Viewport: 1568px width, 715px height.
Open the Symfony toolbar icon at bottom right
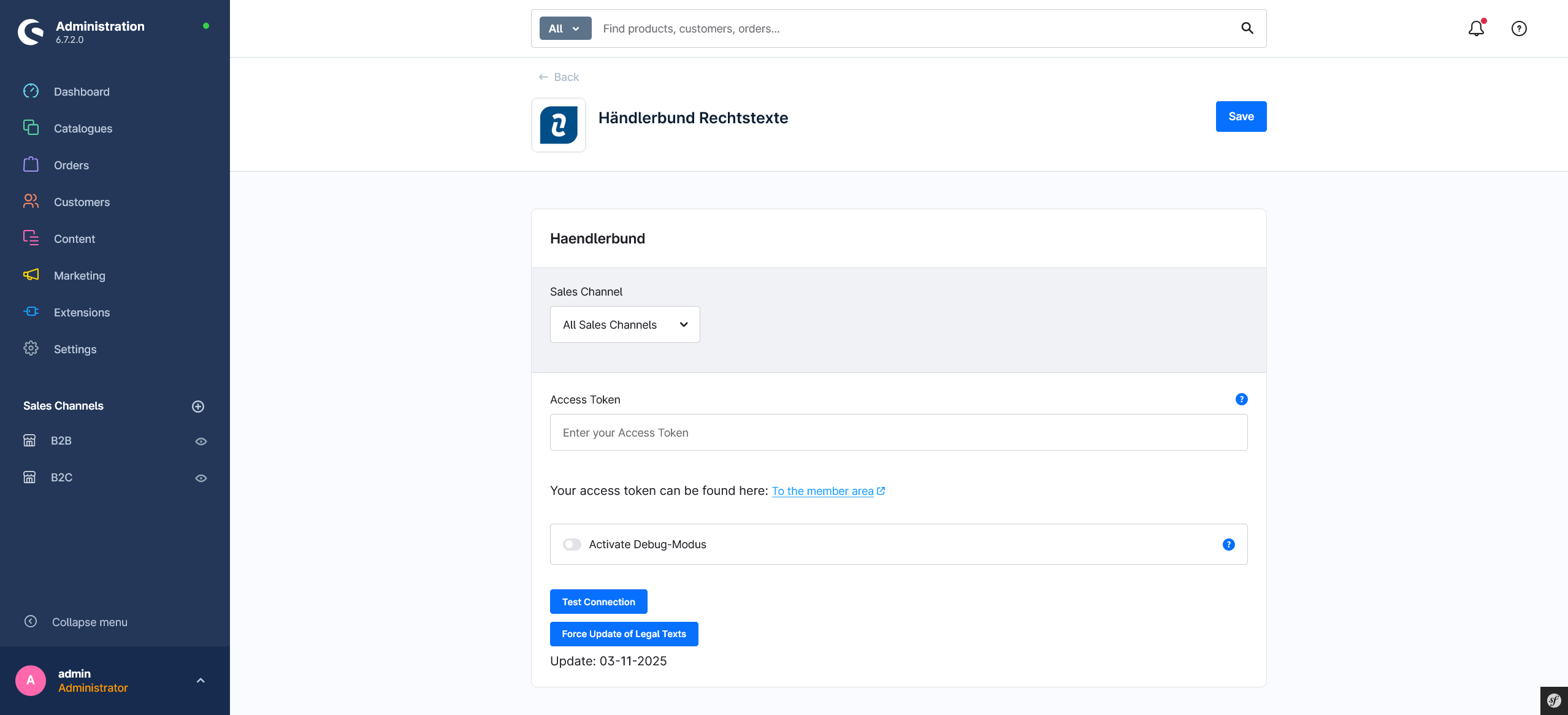coord(1553,700)
